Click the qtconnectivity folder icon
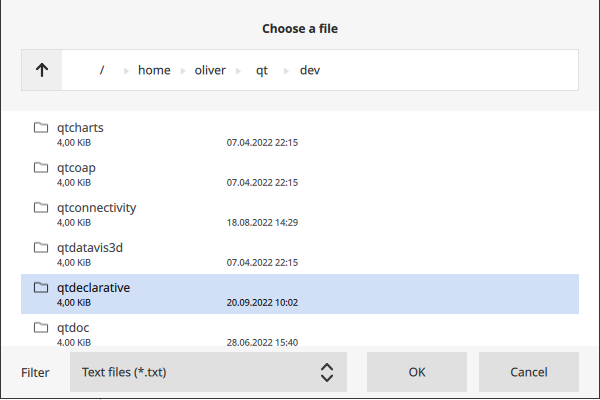This screenshot has width=600, height=400. 41,208
